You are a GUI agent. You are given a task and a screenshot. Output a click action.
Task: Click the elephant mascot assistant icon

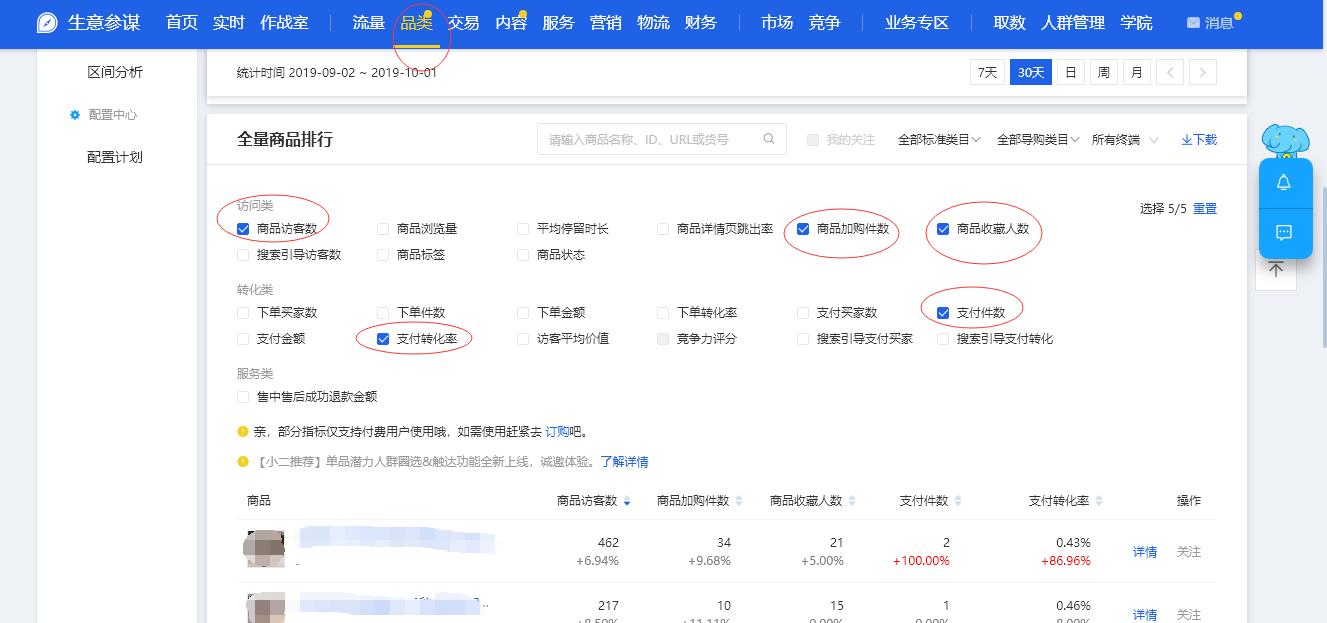click(x=1285, y=141)
